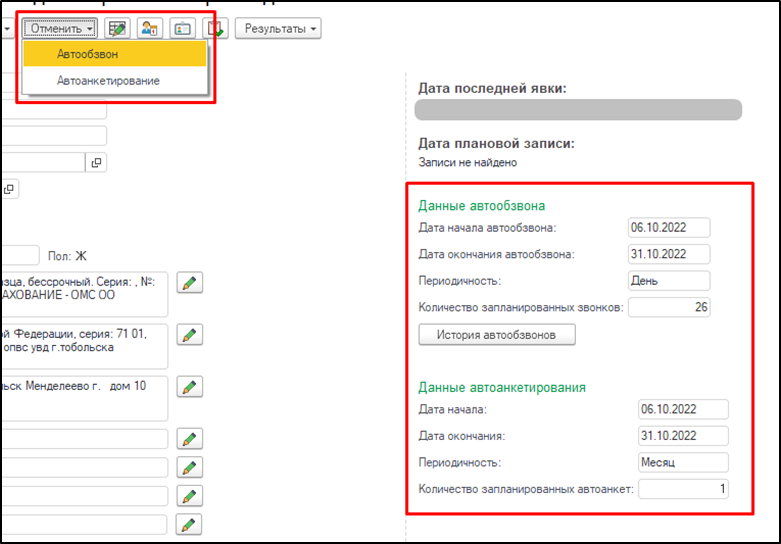The image size is (781, 544).
Task: Click the open-form icon beside the text field
Action: (97, 162)
